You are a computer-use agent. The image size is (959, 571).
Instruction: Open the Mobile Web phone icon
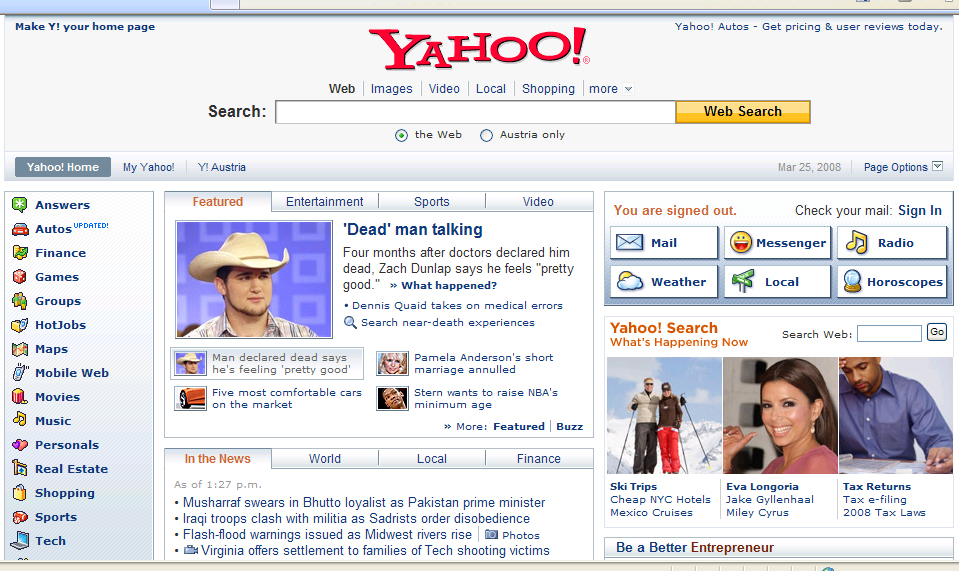click(20, 372)
